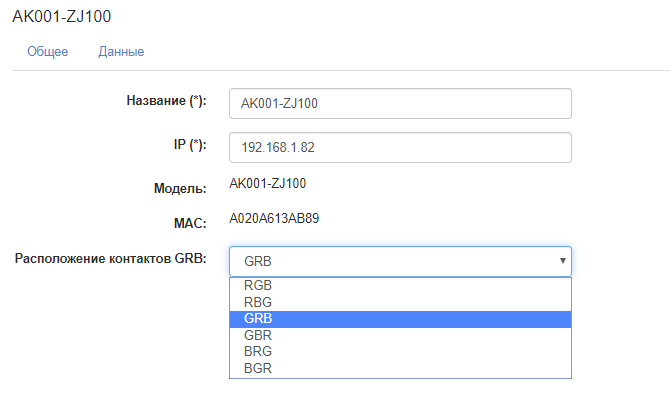Click the Расположение контактов GRB label

(110, 259)
